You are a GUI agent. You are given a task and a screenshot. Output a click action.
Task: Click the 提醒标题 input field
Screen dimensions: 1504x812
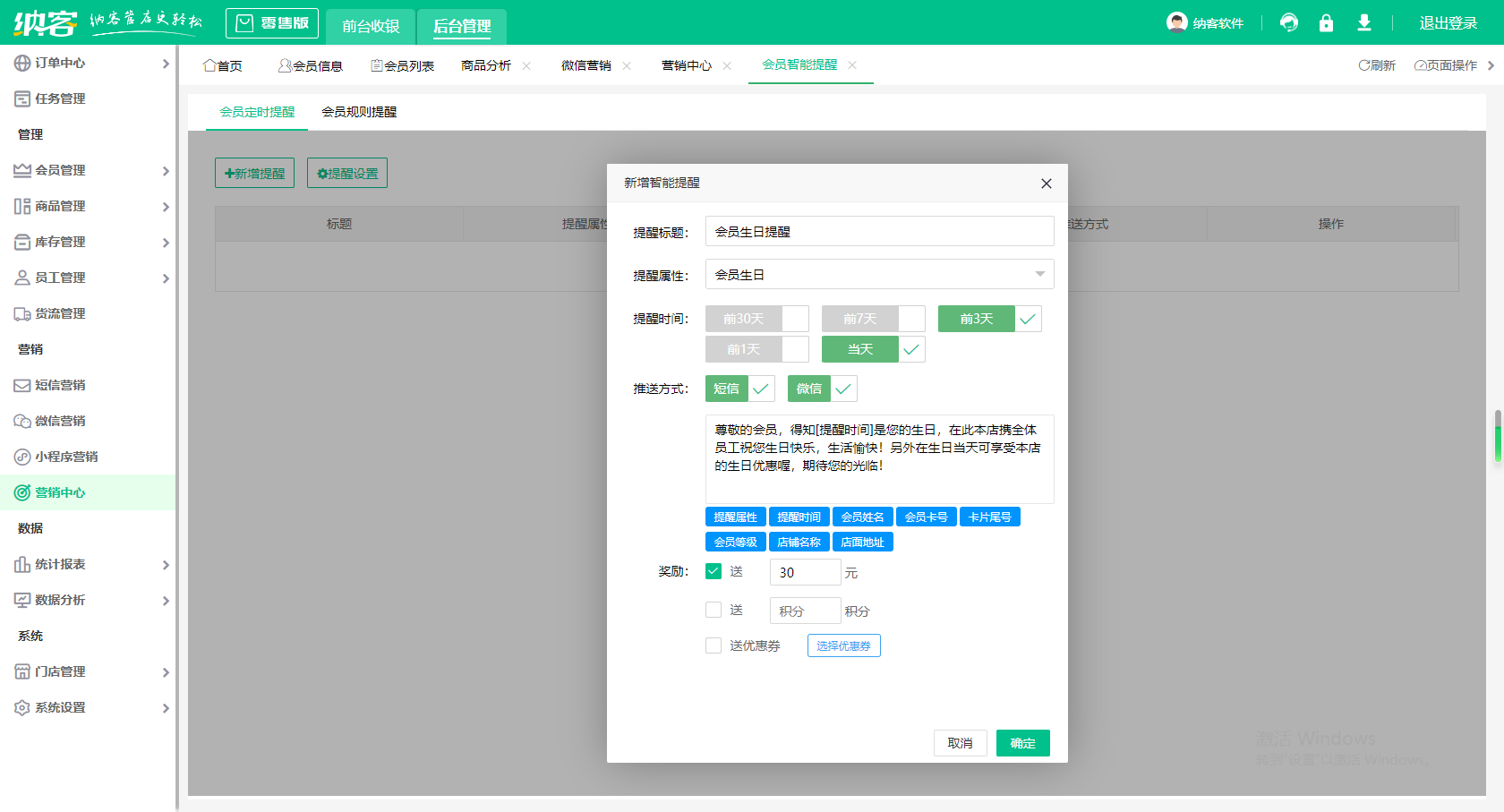click(880, 231)
